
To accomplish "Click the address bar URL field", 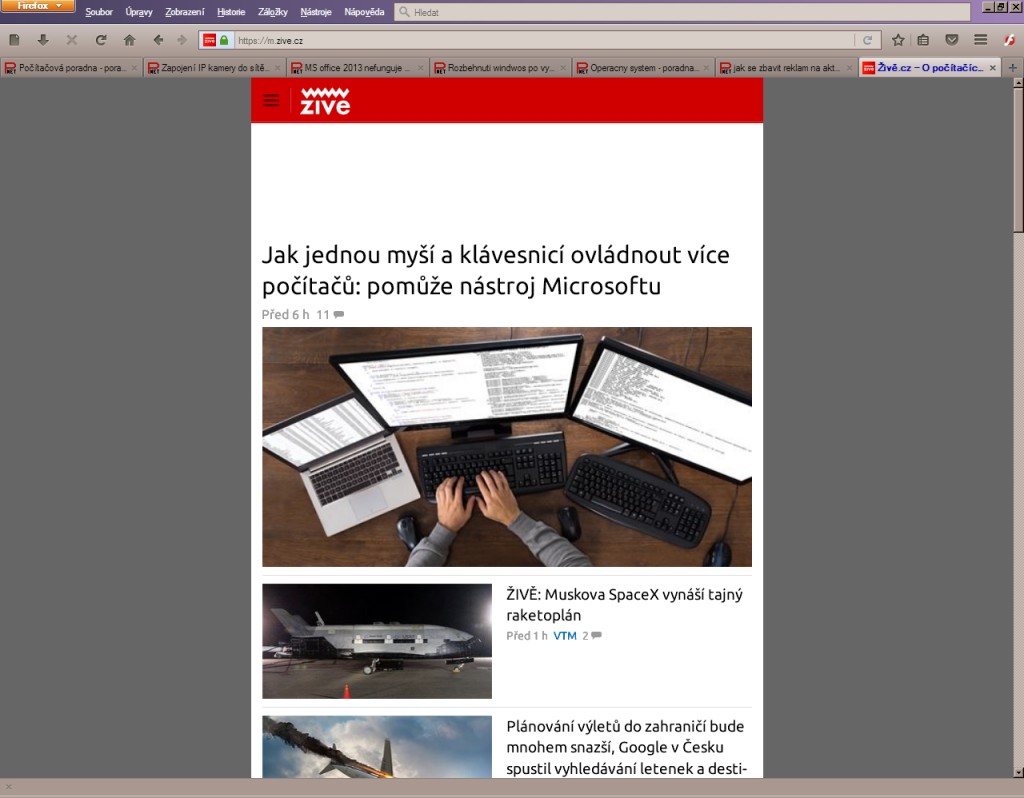I will pos(543,40).
